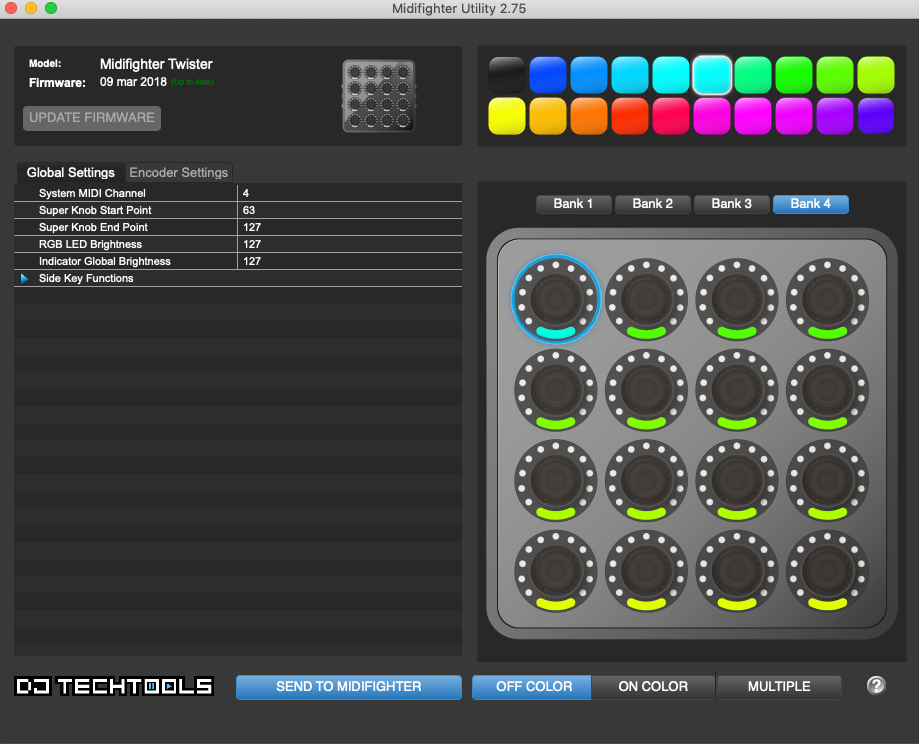Click the UPDATE FIRMWARE button
This screenshot has width=919, height=744.
[x=91, y=118]
